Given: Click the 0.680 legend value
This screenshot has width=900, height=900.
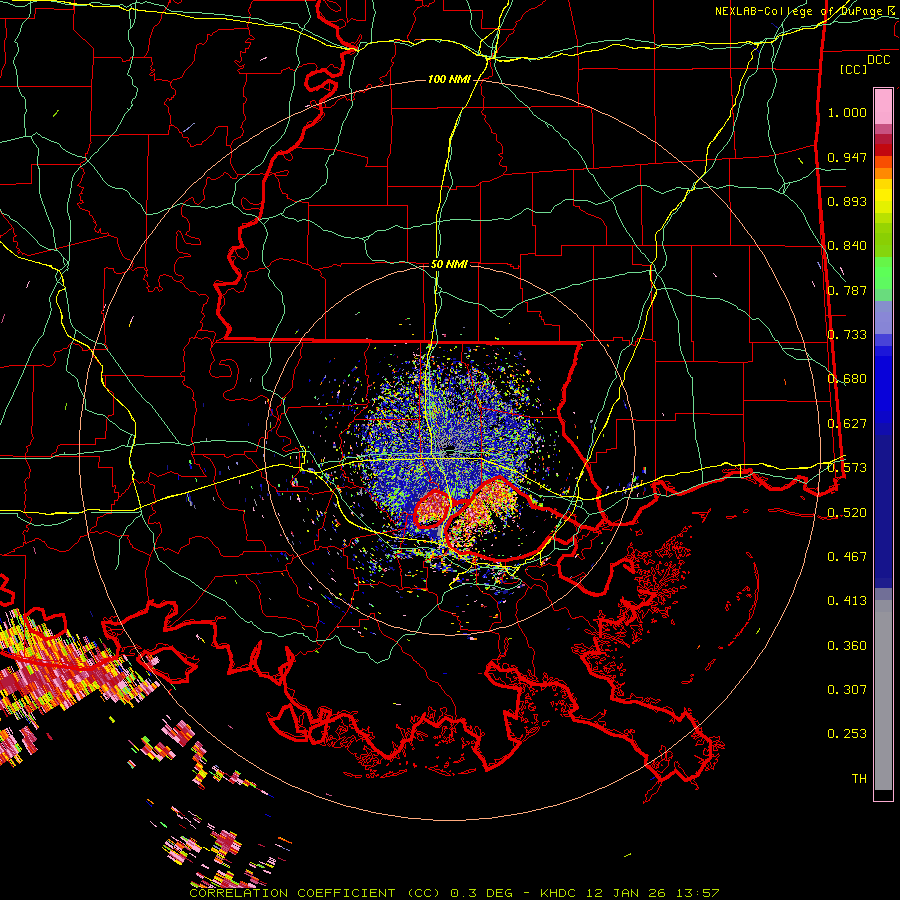Looking at the screenshot, I should click(x=847, y=379).
